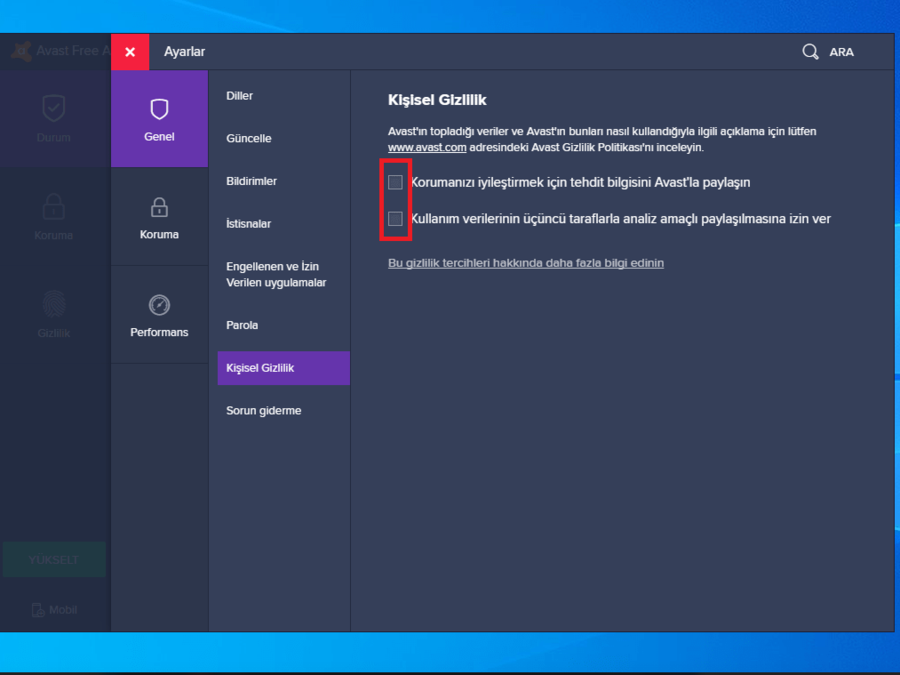Close the Ayarlar settings panel

(x=130, y=52)
